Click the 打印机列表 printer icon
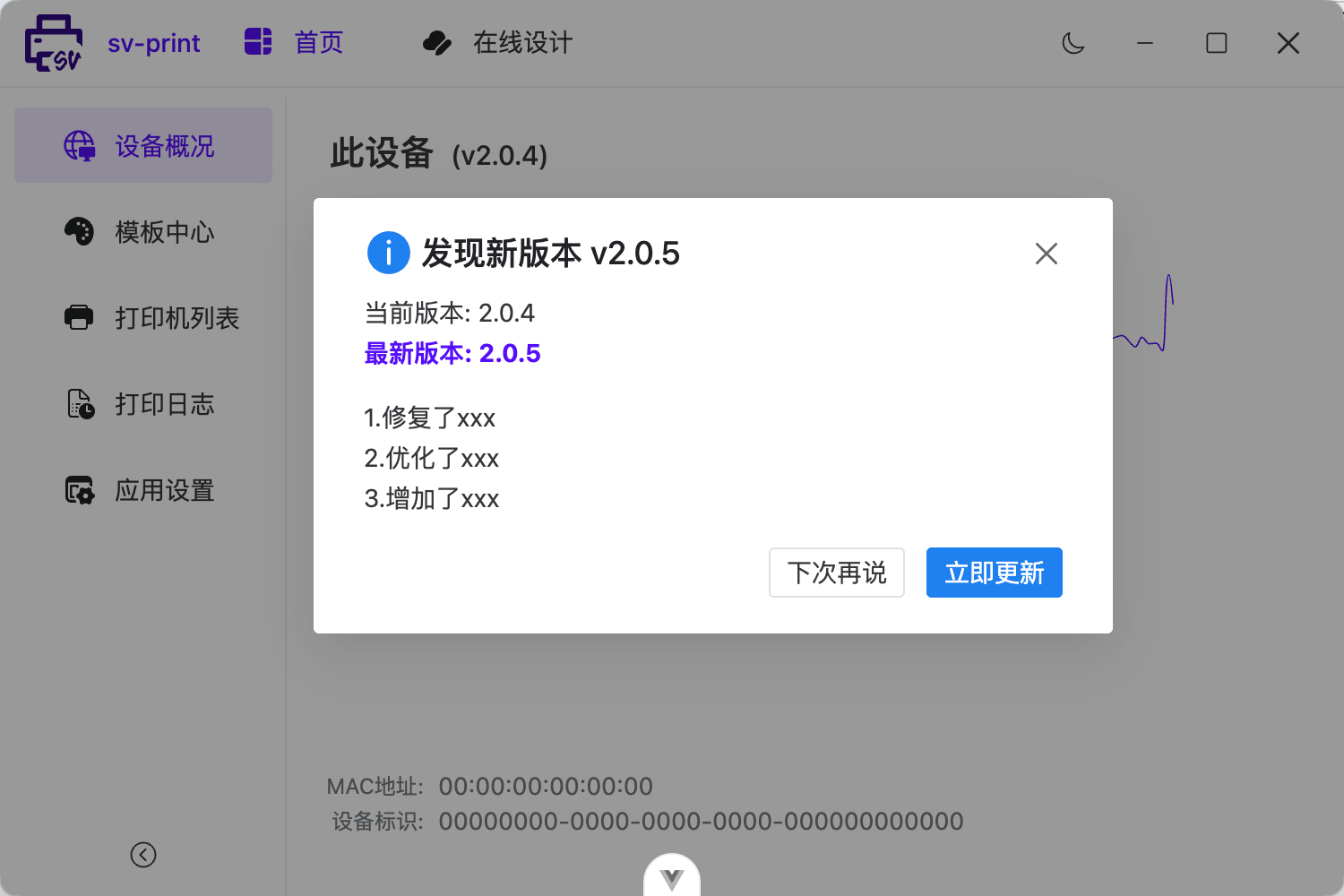This screenshot has height=896, width=1344. coord(79,318)
